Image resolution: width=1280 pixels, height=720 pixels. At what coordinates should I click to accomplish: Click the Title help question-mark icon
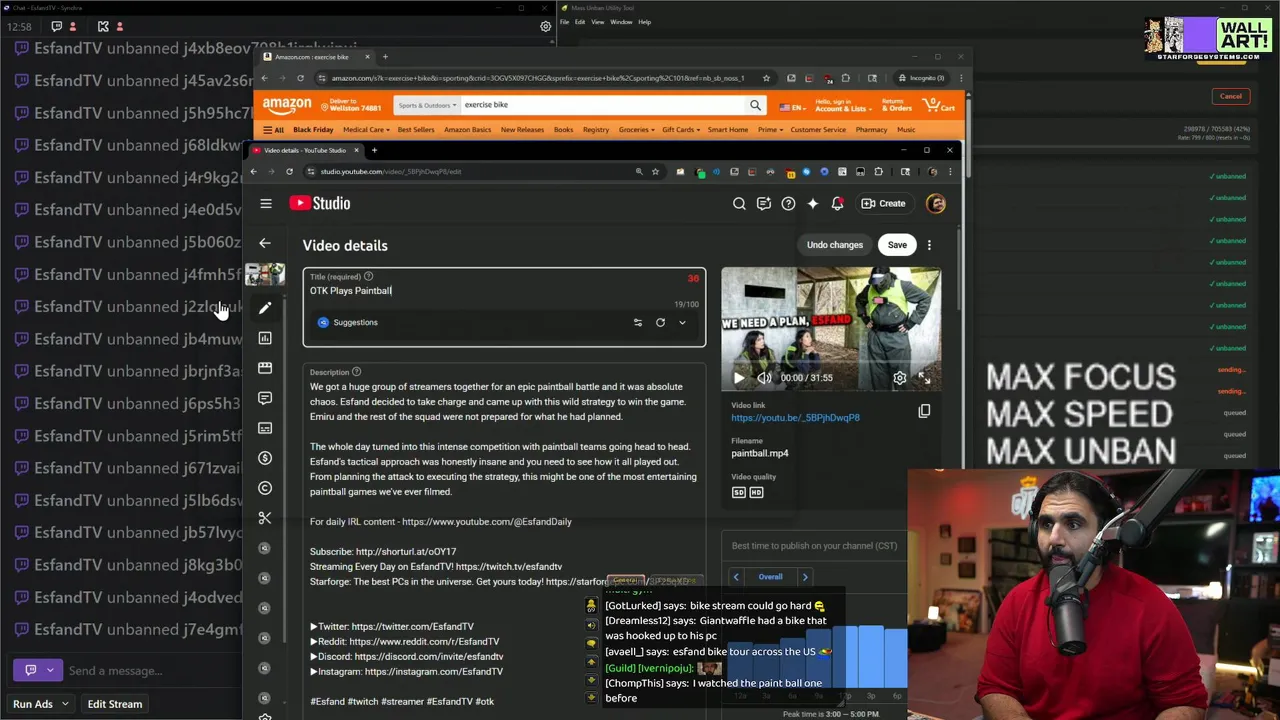tap(368, 276)
